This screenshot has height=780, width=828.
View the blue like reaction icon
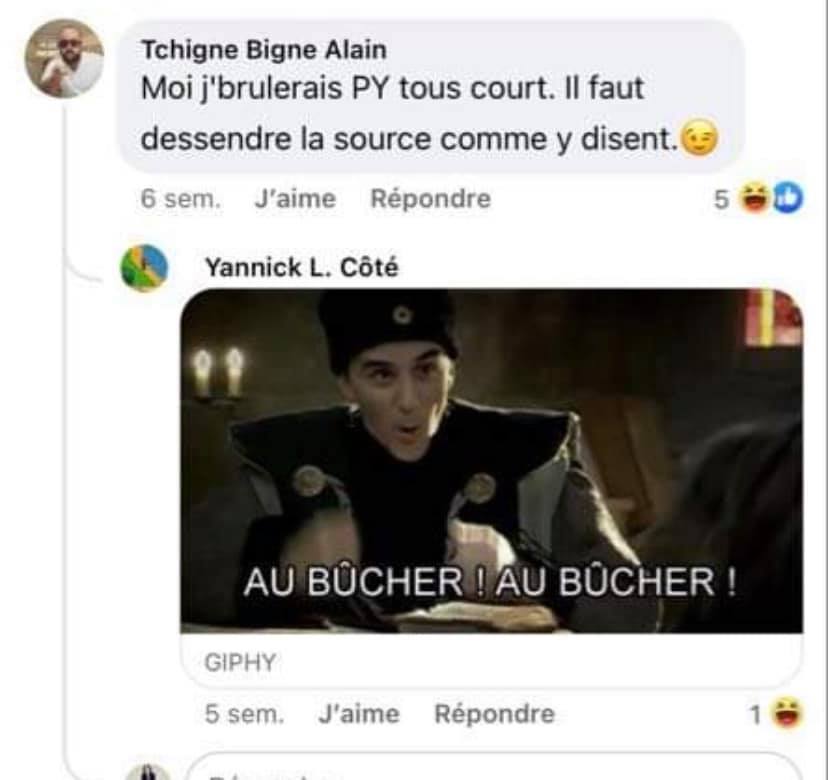point(787,198)
